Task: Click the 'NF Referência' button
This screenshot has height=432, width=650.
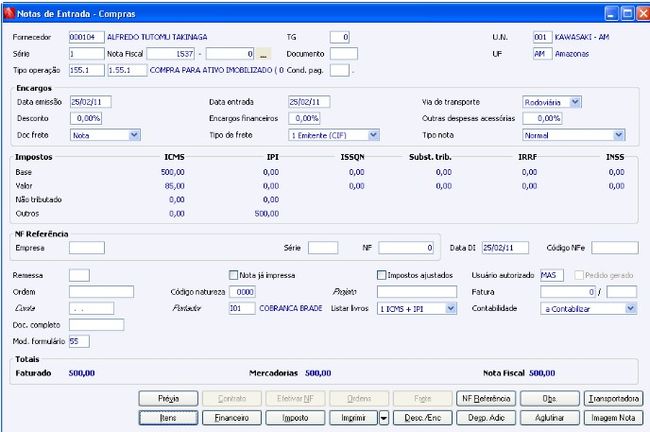Action: click(486, 398)
